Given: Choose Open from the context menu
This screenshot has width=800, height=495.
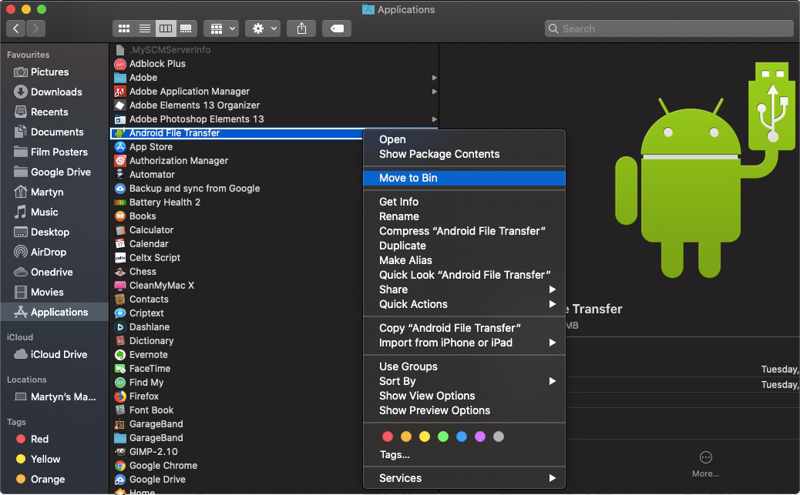Looking at the screenshot, I should pos(464,139).
